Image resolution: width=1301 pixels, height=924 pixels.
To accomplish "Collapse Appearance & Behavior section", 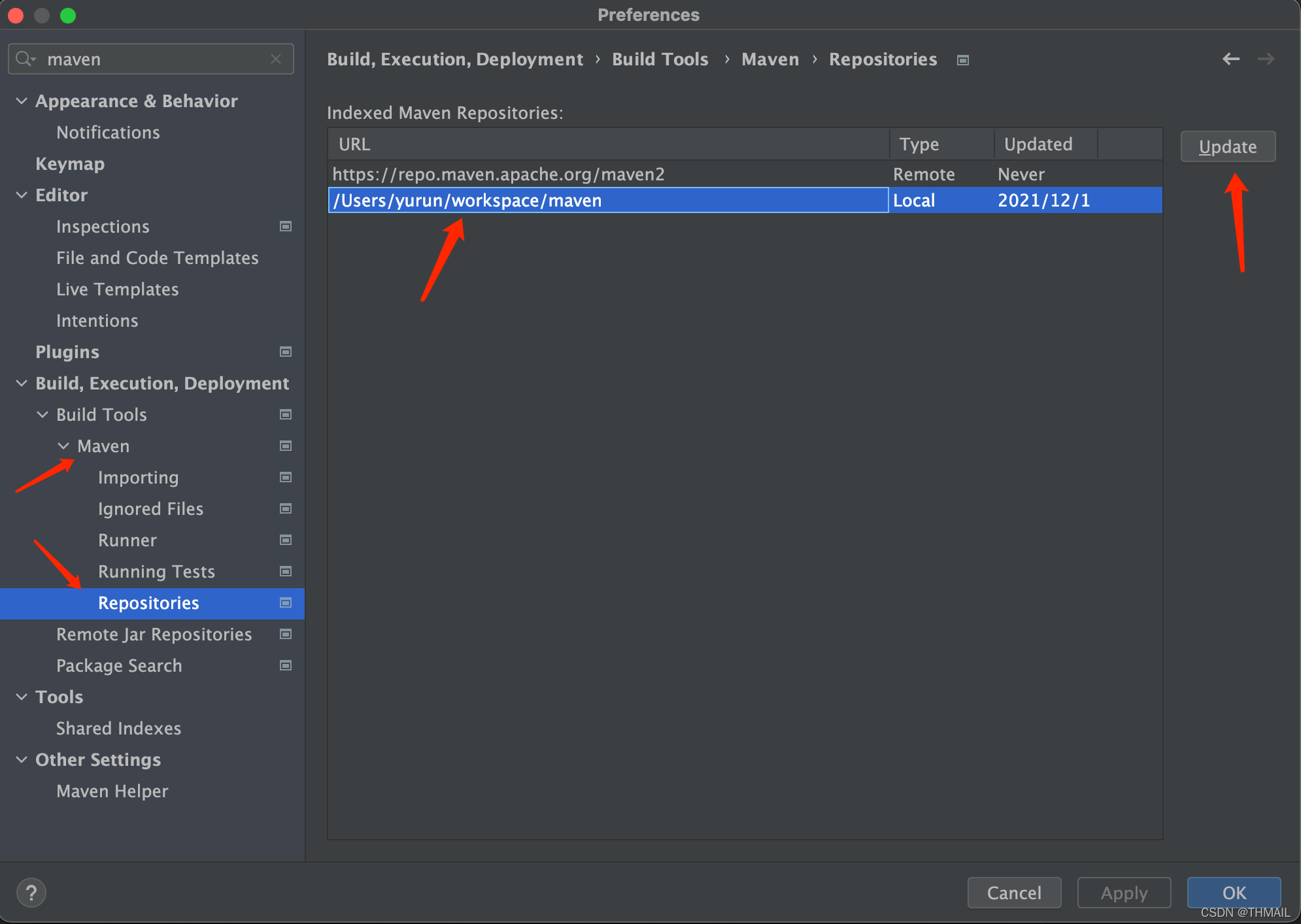I will 22,101.
